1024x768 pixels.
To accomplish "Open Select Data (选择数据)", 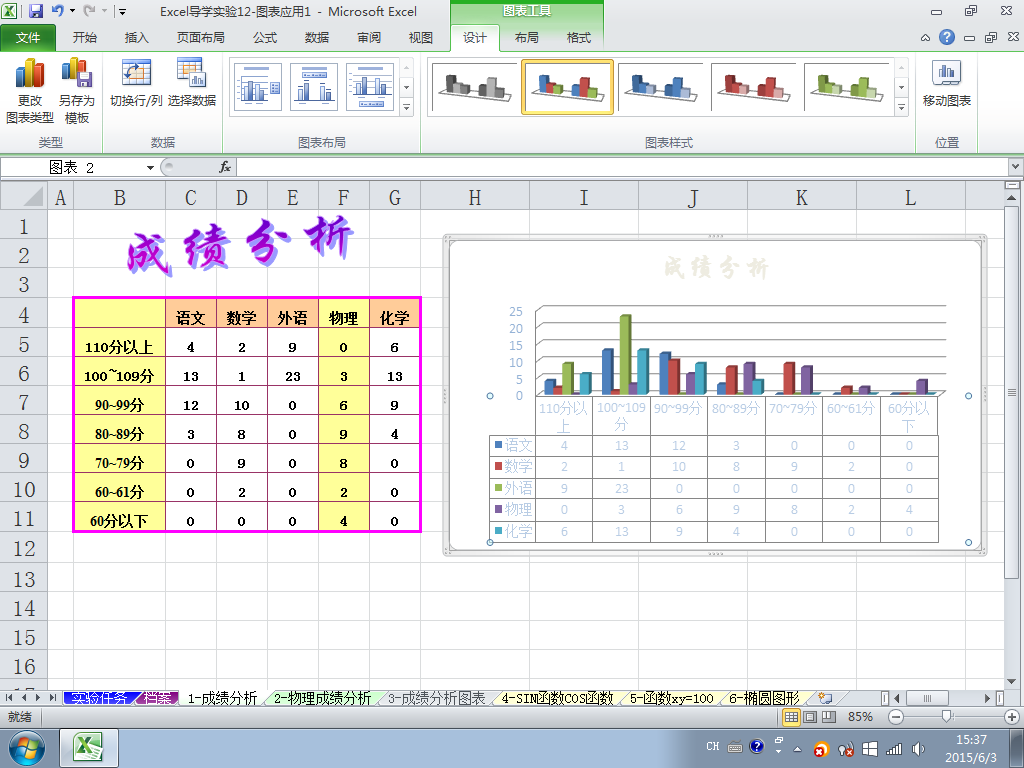I will click(x=191, y=83).
